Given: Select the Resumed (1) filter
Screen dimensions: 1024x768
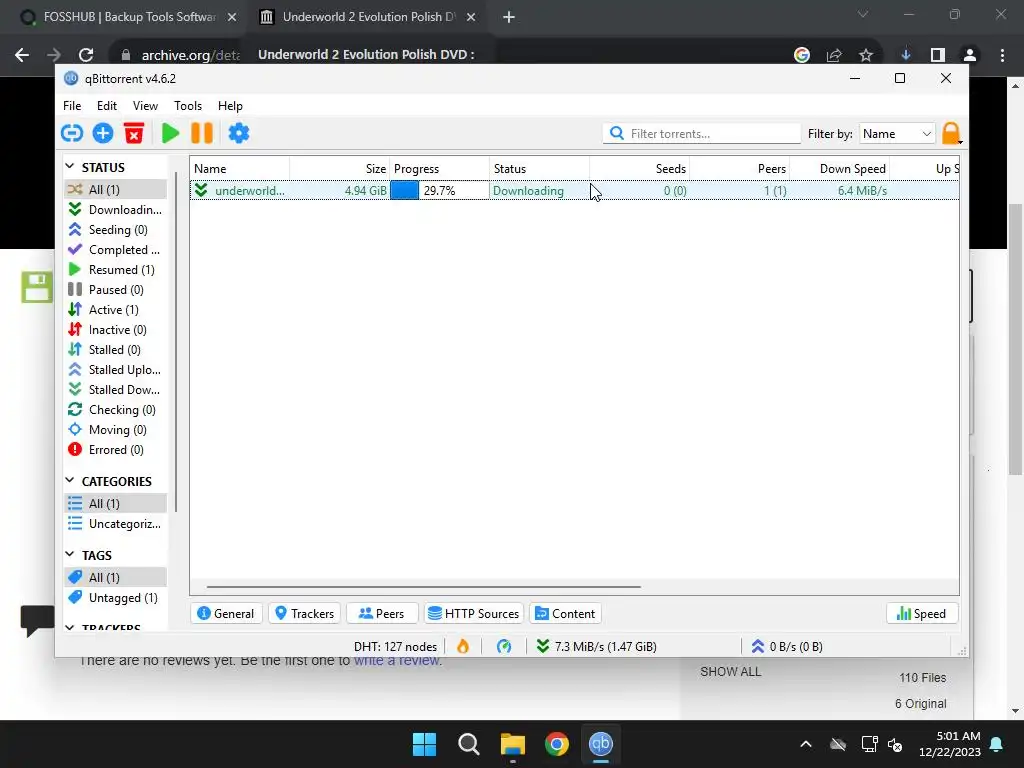Looking at the screenshot, I should point(116,270).
